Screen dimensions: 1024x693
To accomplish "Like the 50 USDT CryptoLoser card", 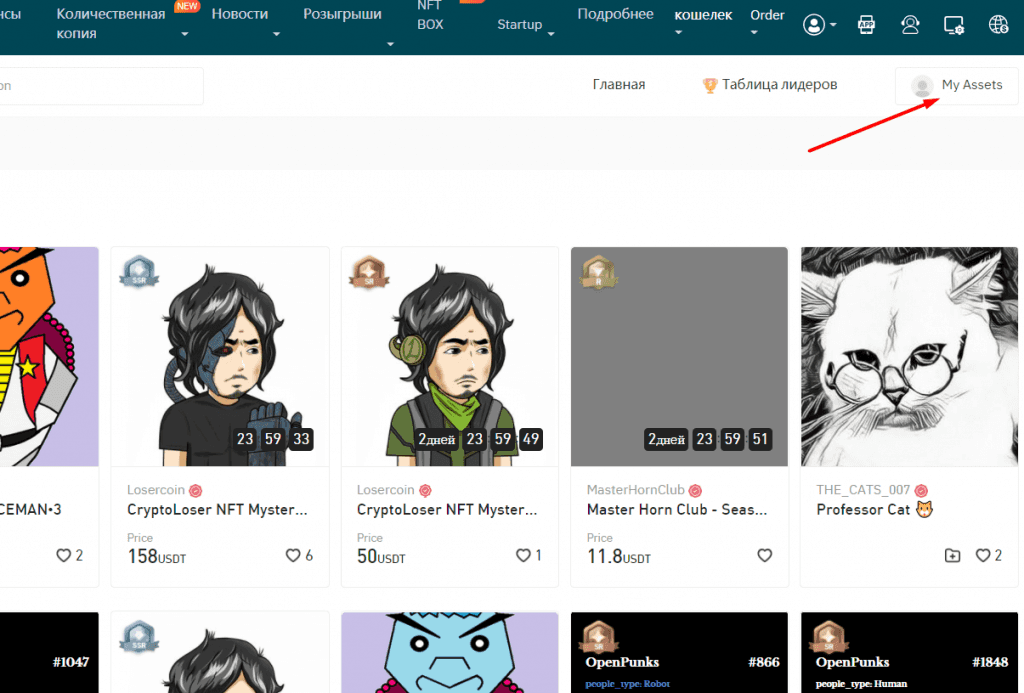I will click(523, 555).
